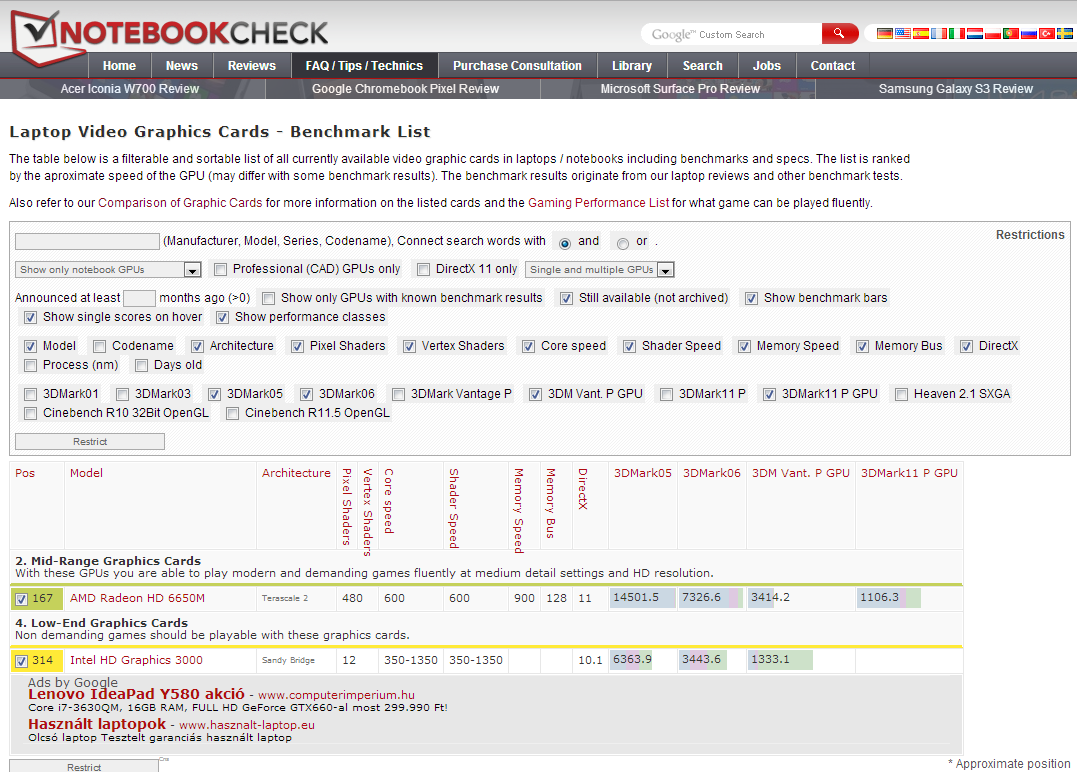Sort table by 3DMark05 column header

coord(642,473)
